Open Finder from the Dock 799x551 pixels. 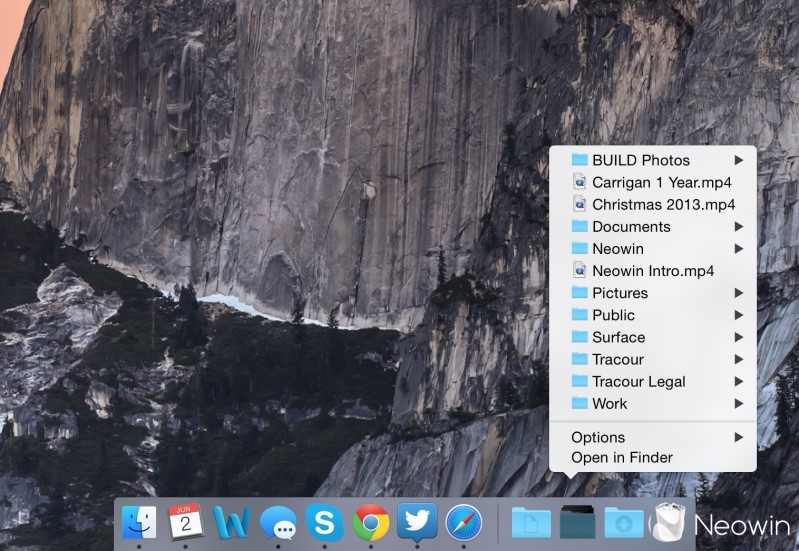pyautogui.click(x=138, y=523)
